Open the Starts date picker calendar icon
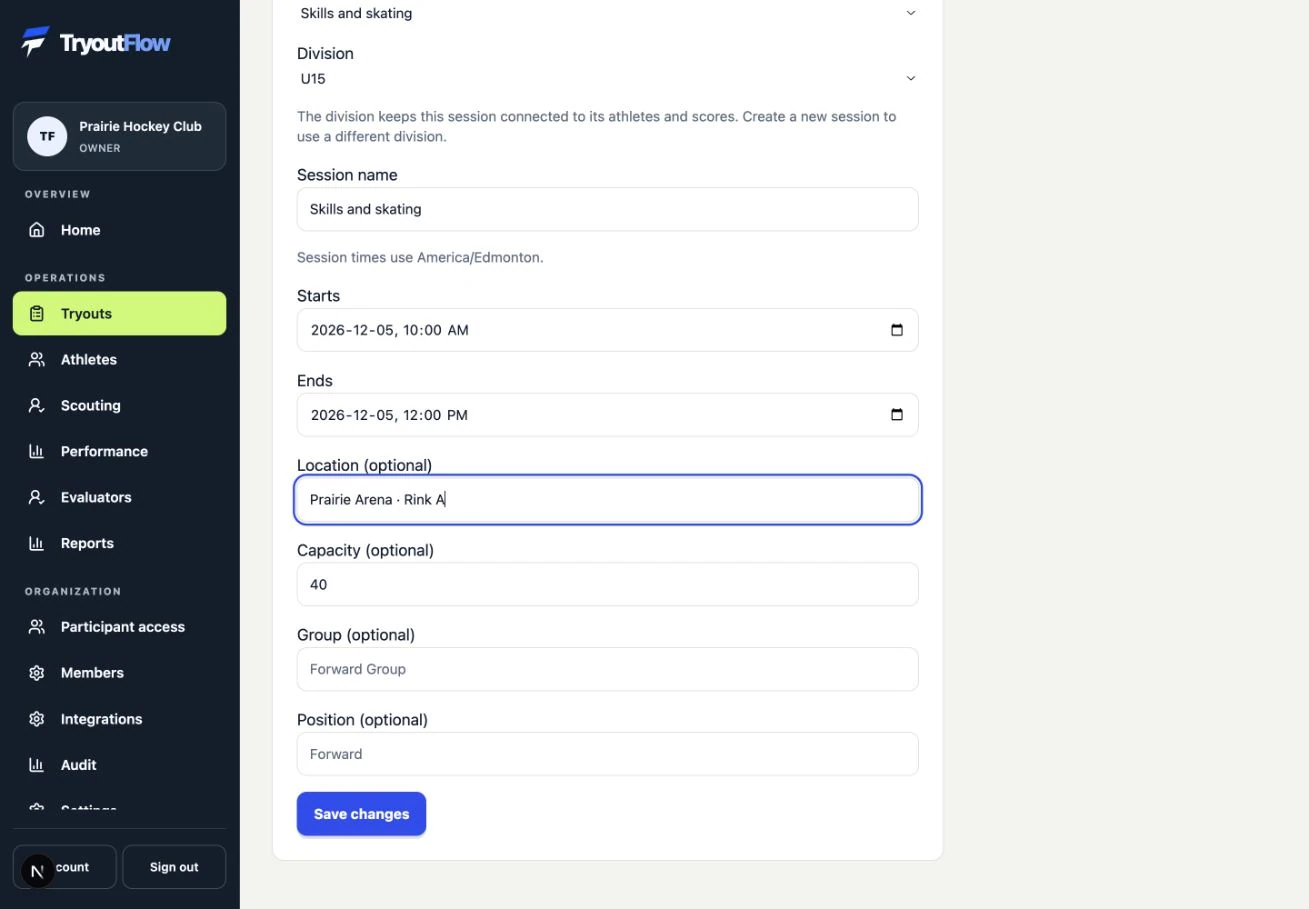Screen dimensions: 1309x909 (897, 330)
